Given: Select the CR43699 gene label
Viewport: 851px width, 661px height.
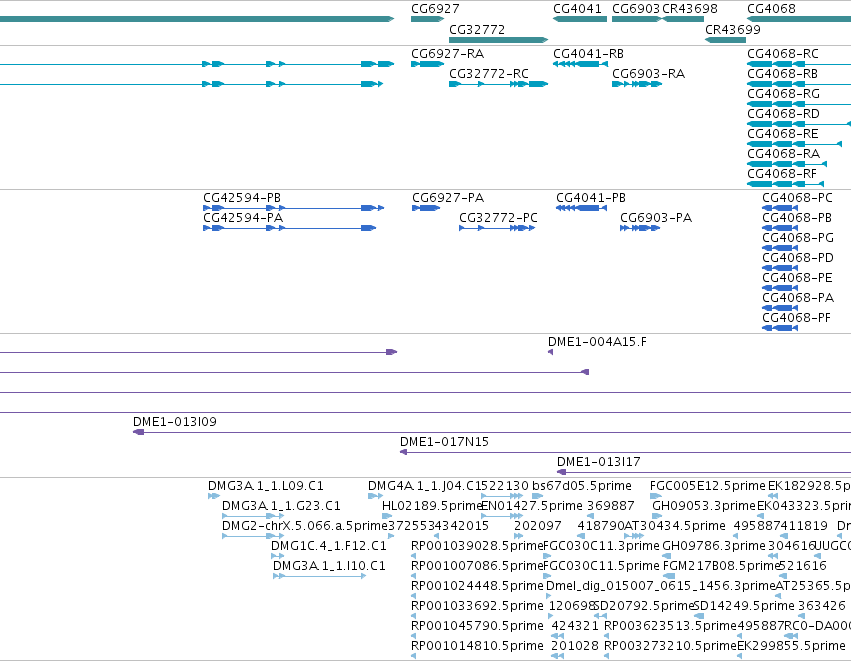Looking at the screenshot, I should click(733, 29).
